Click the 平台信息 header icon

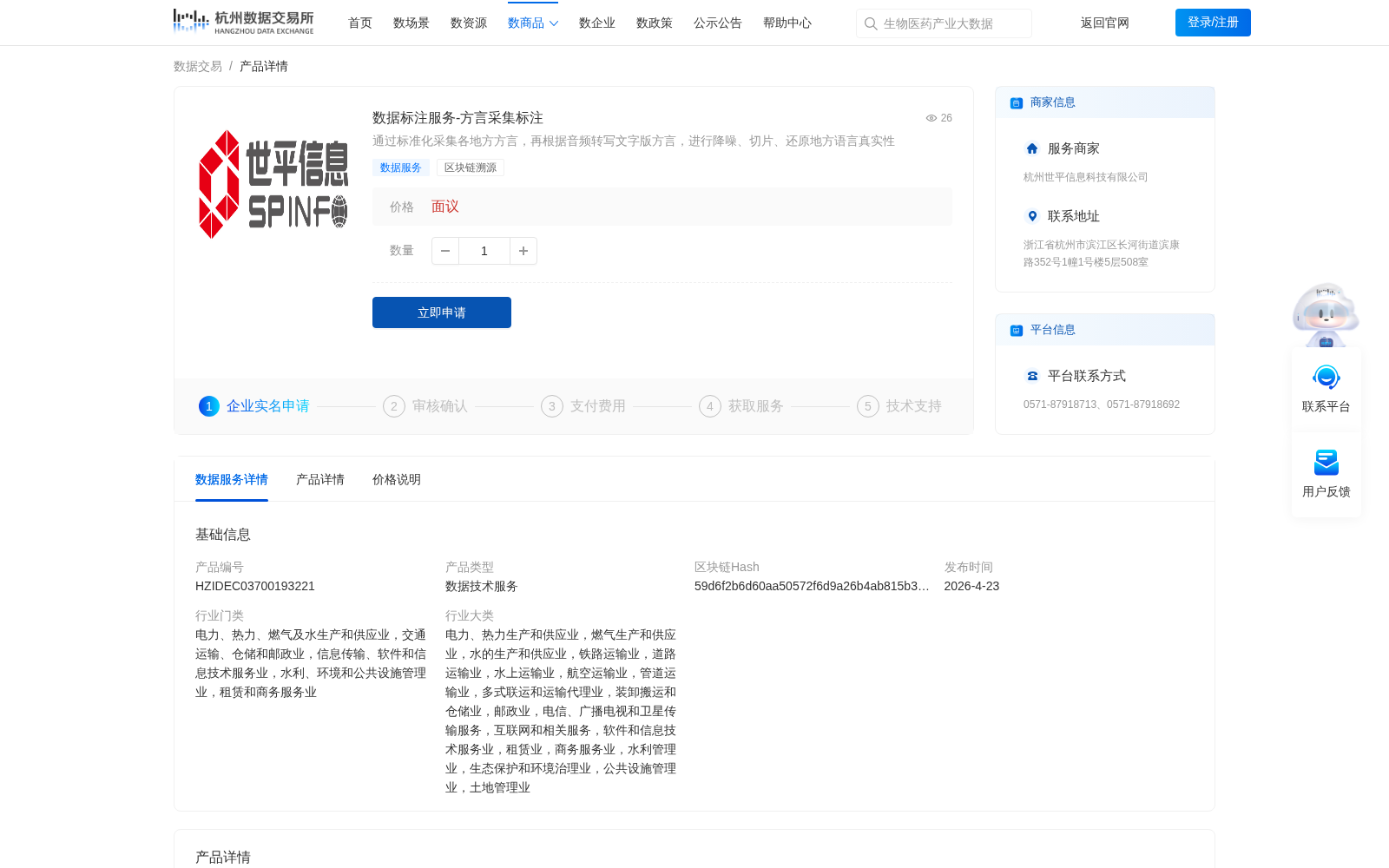[x=1017, y=330]
